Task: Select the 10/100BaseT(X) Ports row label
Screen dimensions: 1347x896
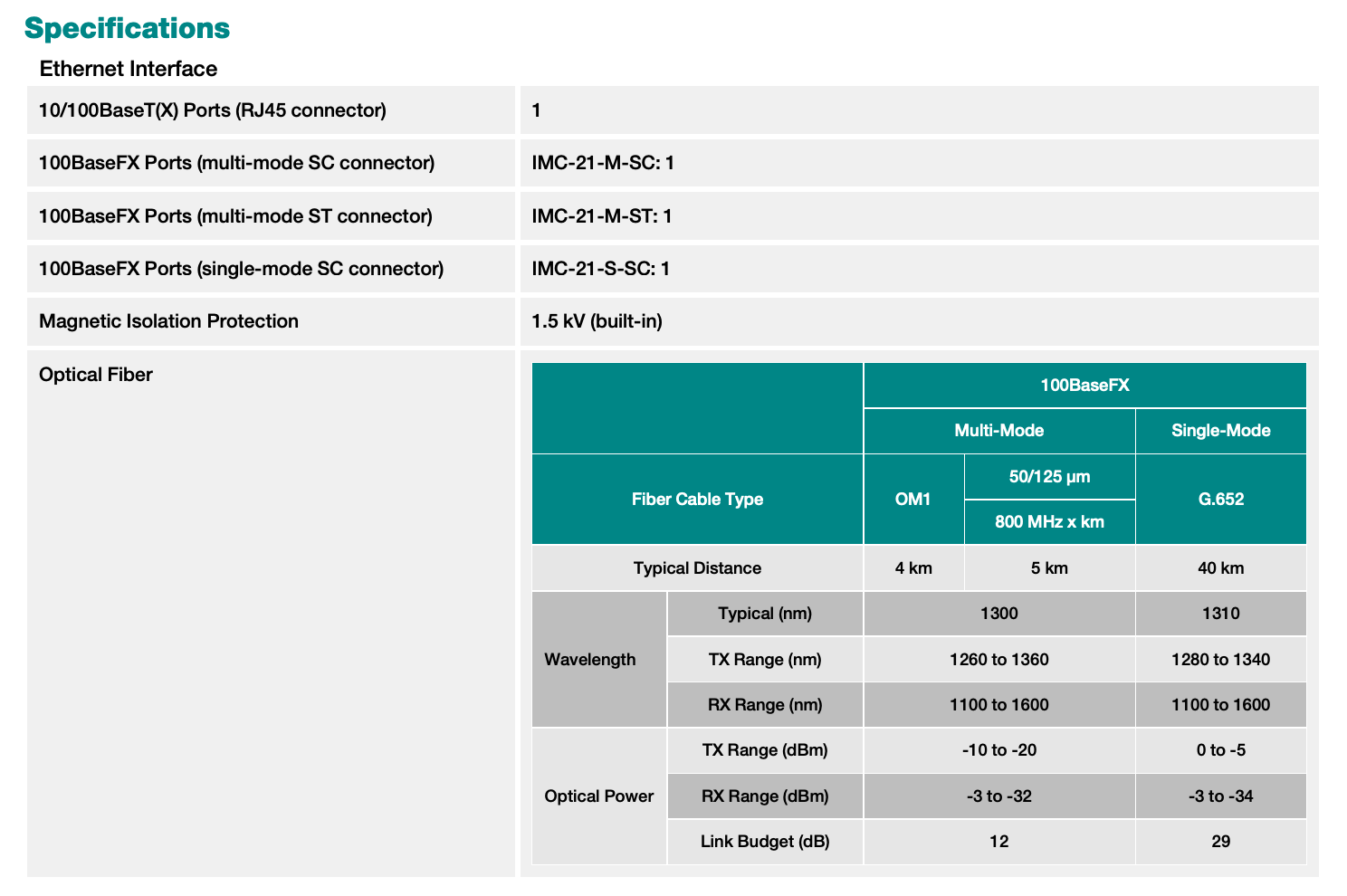Action: tap(213, 110)
